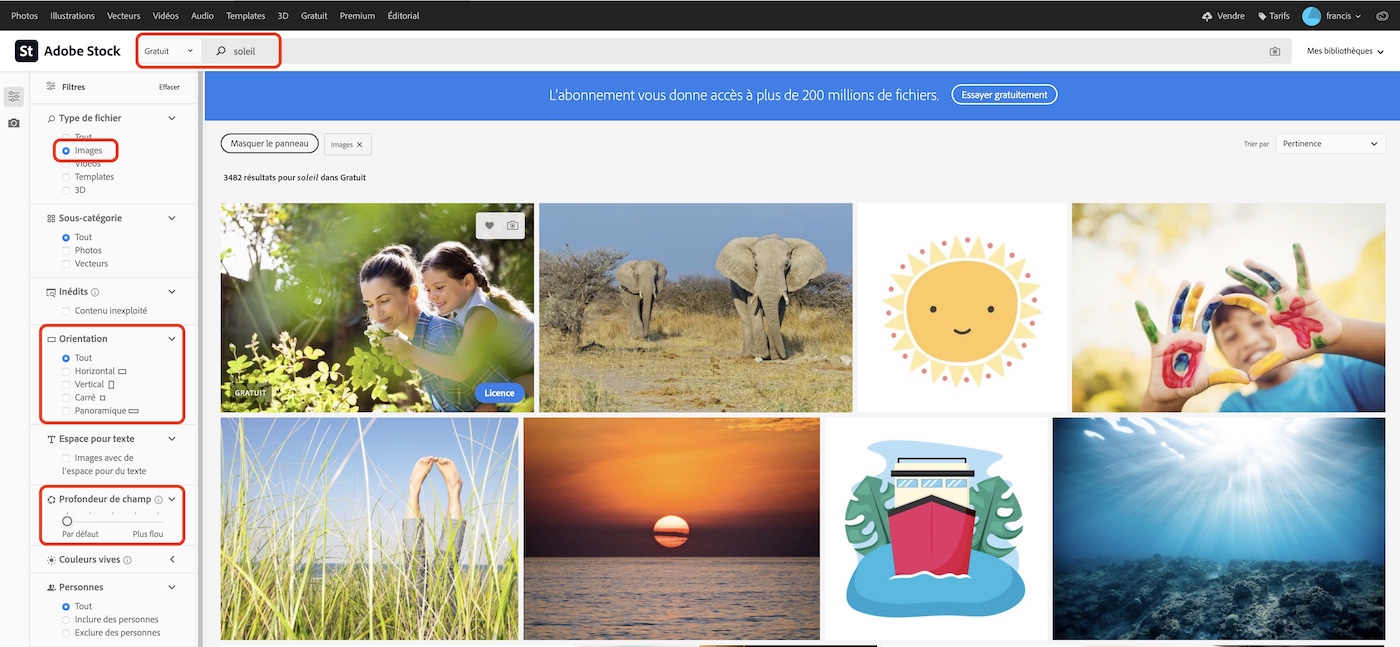Click the Tarifs tag icon
Image resolution: width=1400 pixels, height=647 pixels.
pos(1260,15)
